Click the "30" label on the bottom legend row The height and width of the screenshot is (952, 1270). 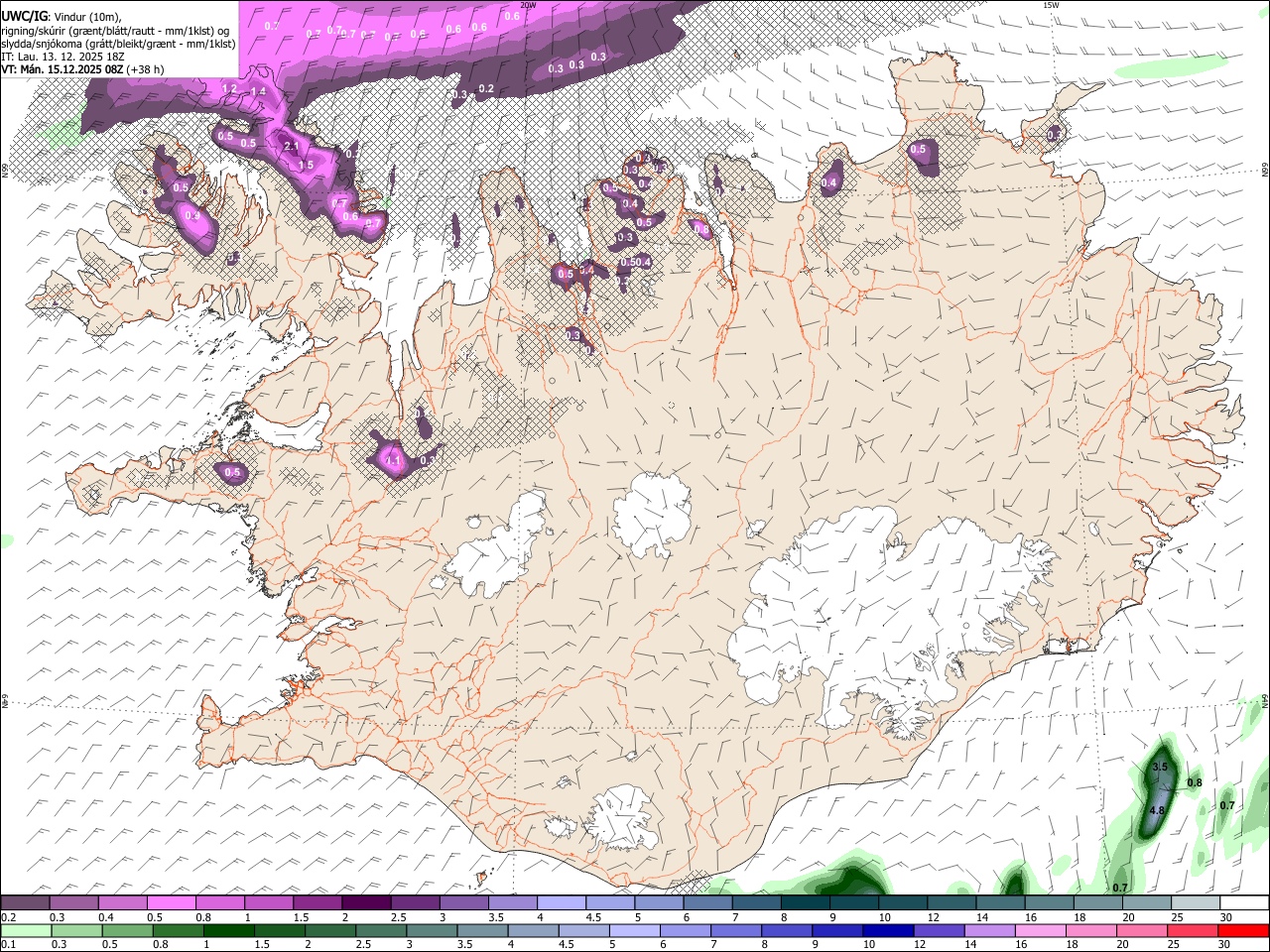pyautogui.click(x=1223, y=945)
